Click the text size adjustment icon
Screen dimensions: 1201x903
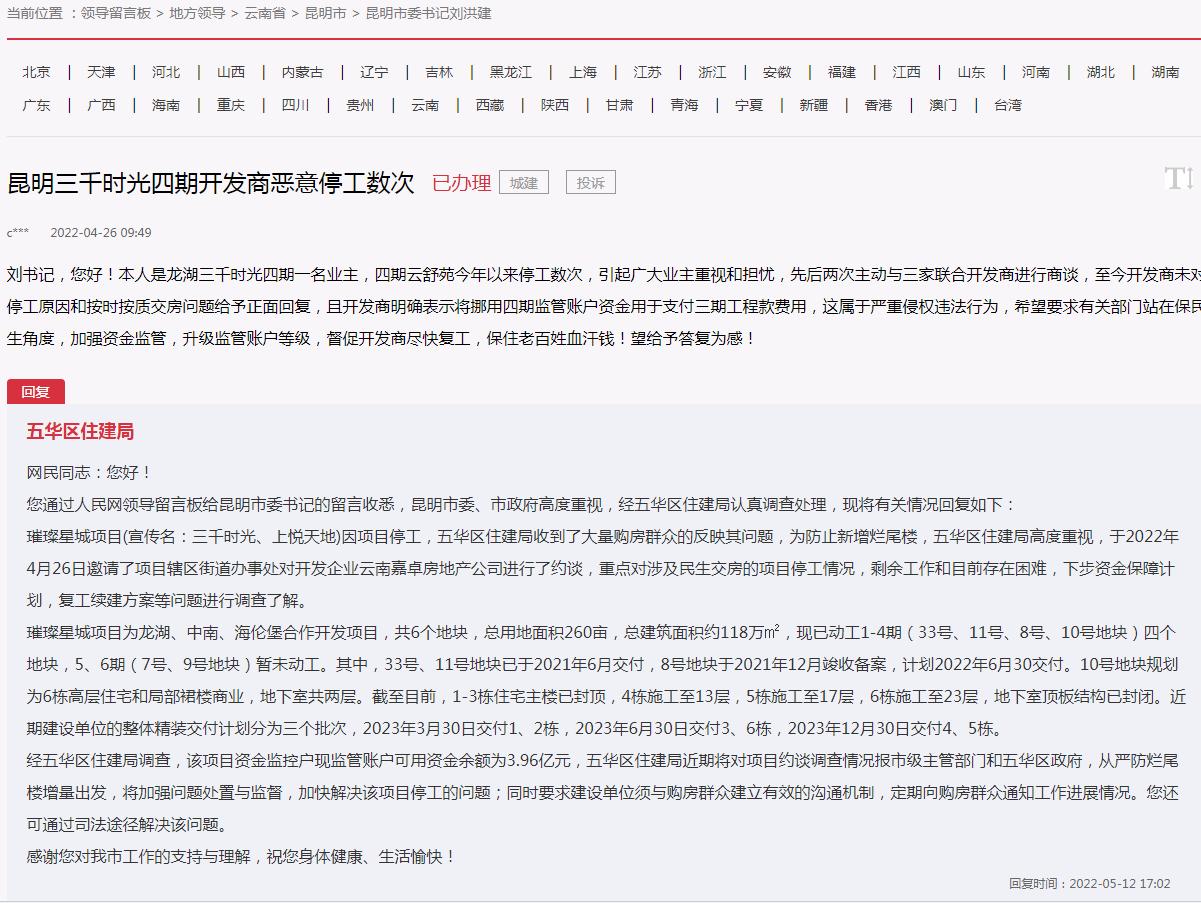pyautogui.click(x=1178, y=179)
